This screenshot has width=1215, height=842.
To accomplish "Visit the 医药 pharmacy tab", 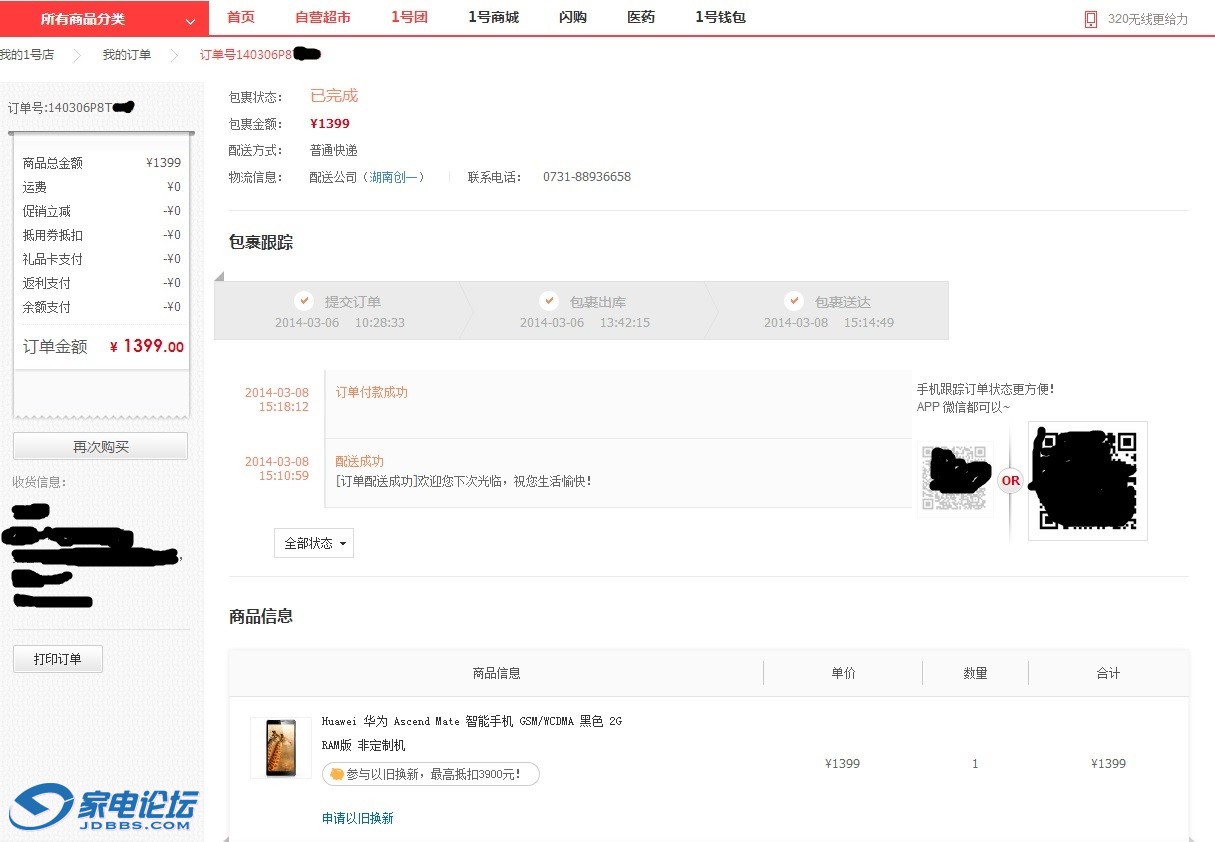I will [641, 17].
